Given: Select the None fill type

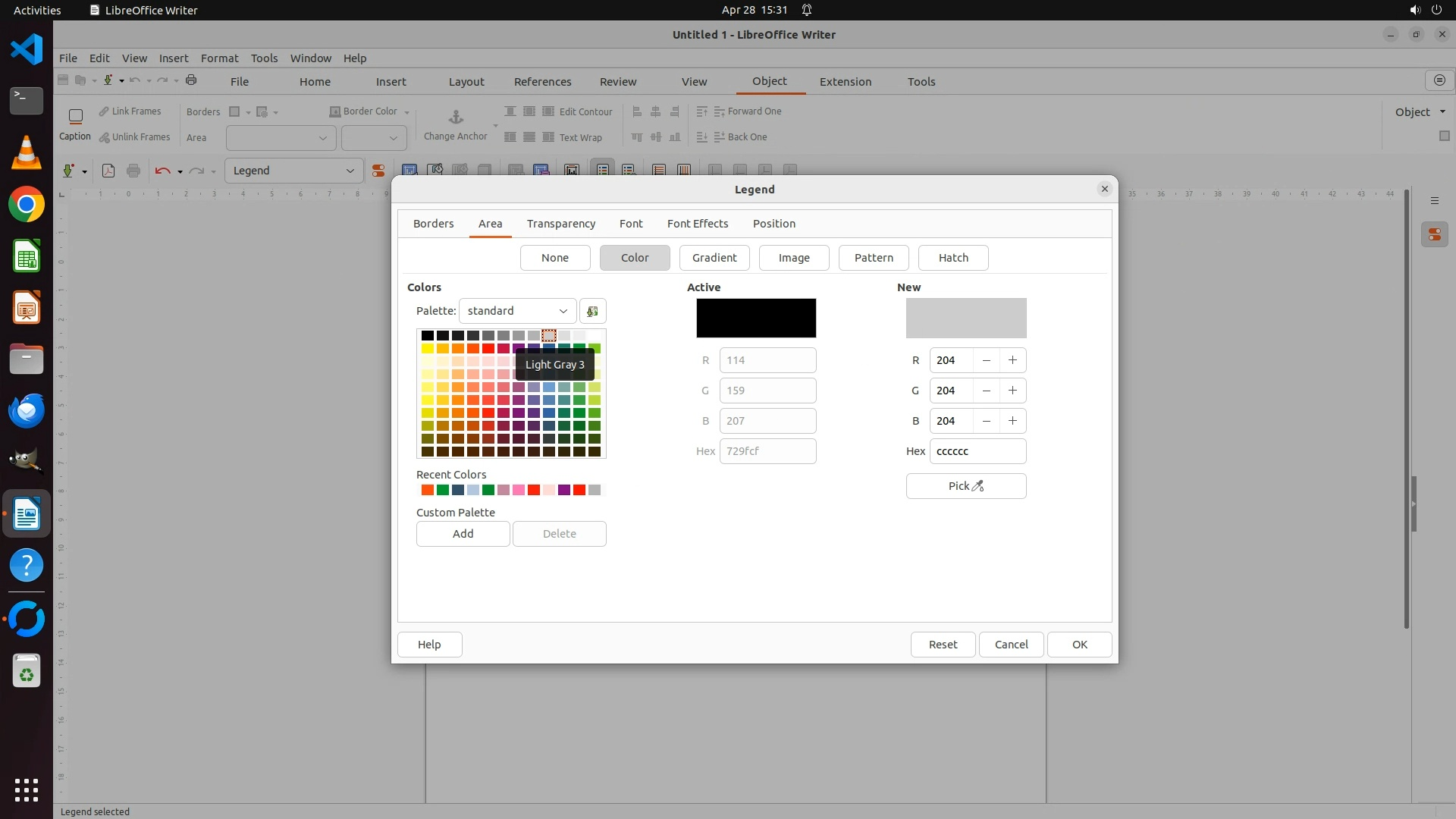Looking at the screenshot, I should click(x=554, y=258).
